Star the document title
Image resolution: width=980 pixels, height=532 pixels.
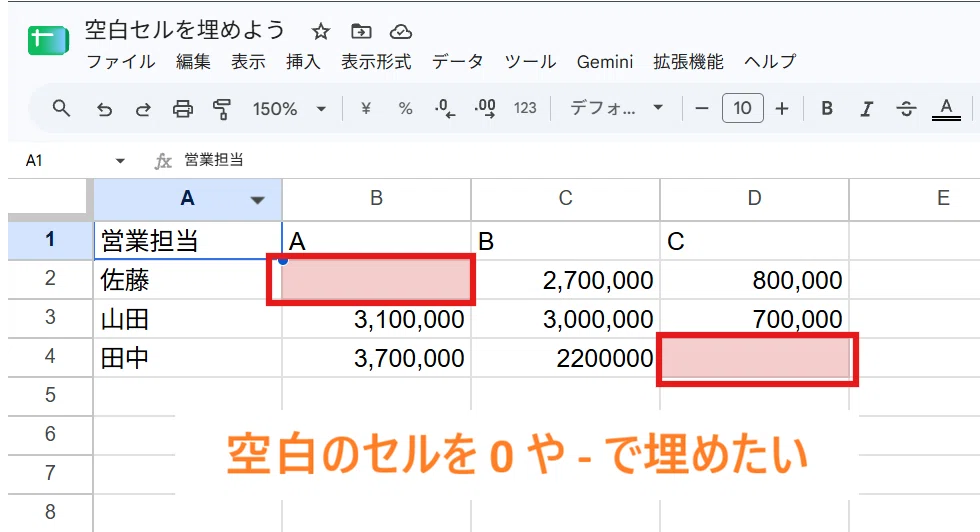point(321,31)
